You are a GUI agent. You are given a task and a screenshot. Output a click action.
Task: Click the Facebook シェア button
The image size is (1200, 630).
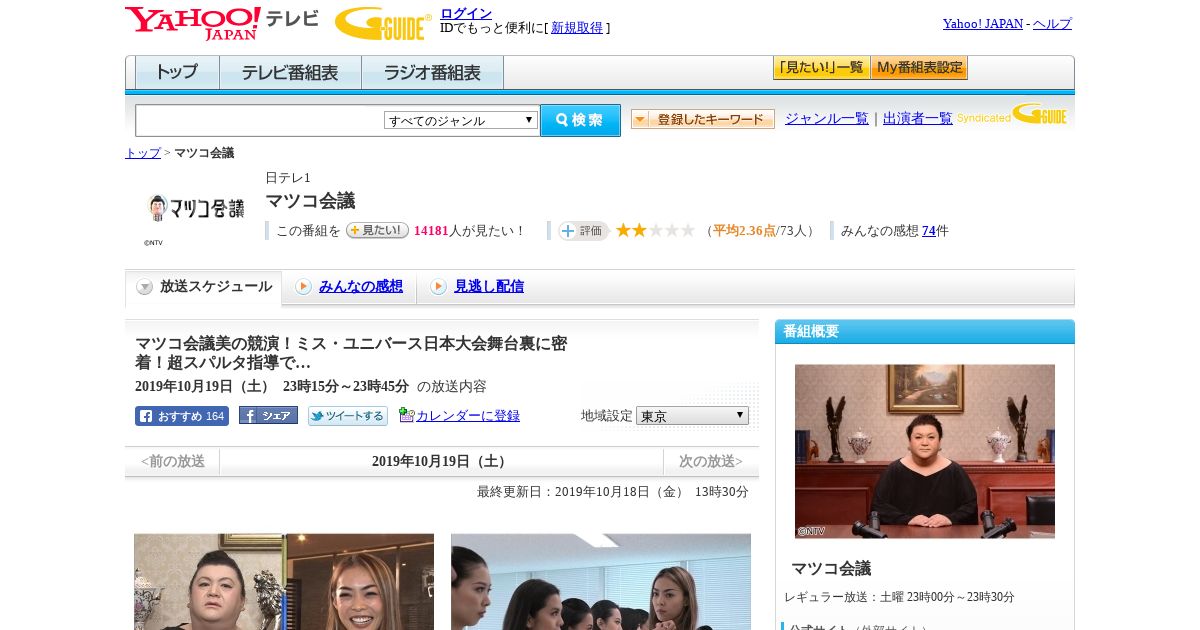click(x=268, y=416)
